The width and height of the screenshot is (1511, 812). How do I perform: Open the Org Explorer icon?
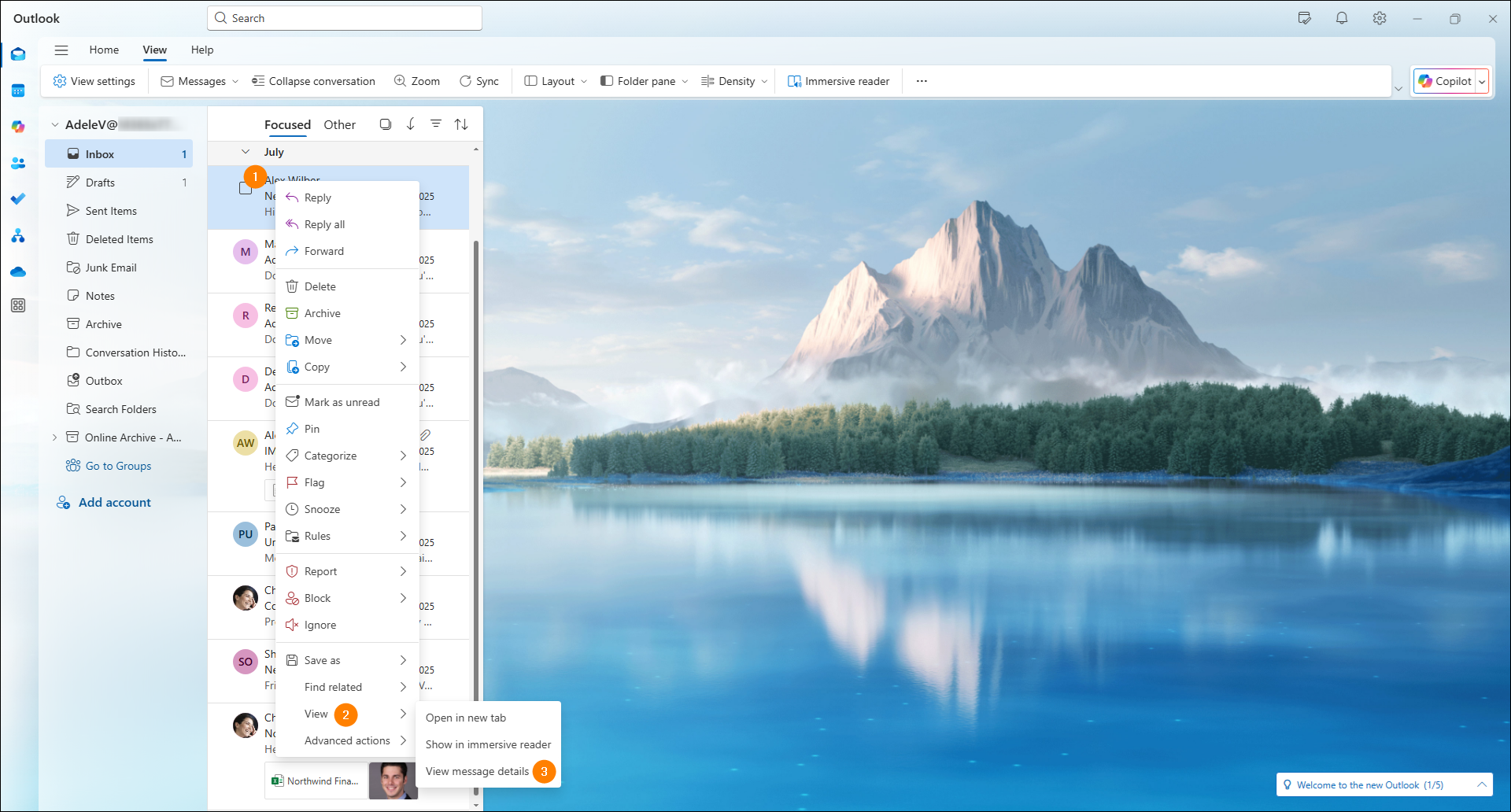click(17, 235)
